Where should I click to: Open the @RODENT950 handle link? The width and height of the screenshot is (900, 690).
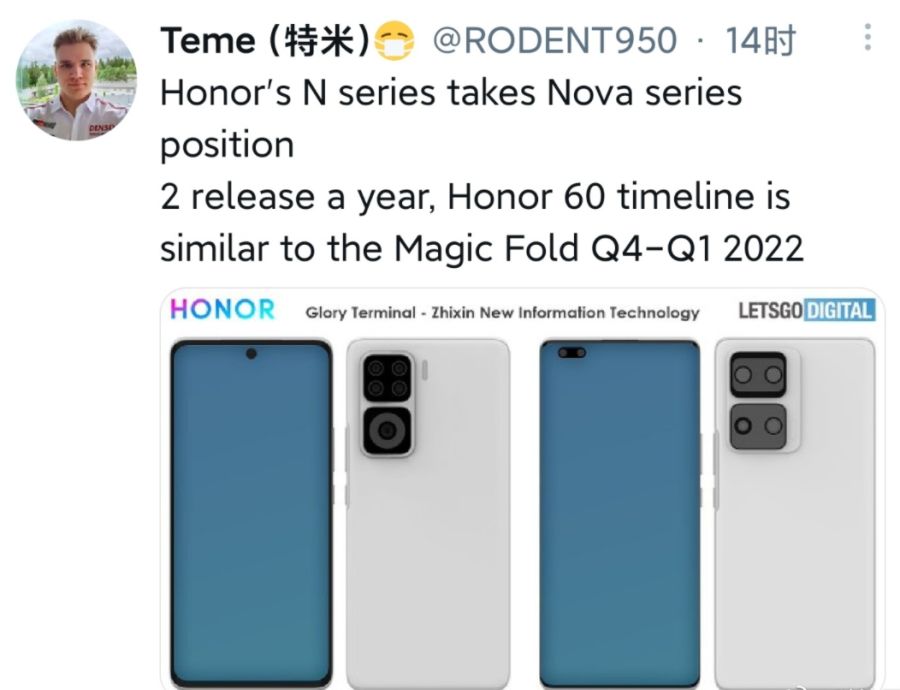554,41
